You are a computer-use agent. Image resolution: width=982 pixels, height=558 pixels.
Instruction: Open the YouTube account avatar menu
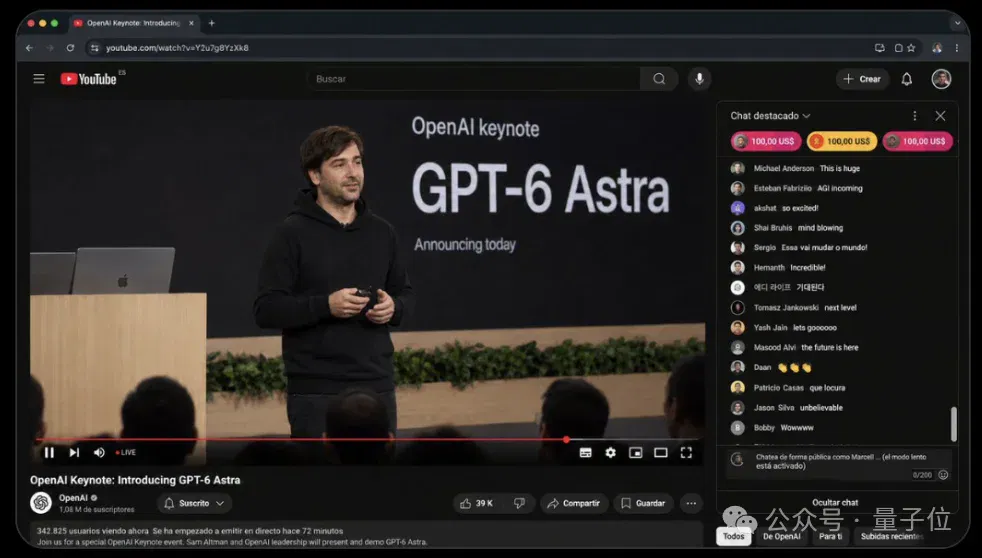click(x=941, y=79)
